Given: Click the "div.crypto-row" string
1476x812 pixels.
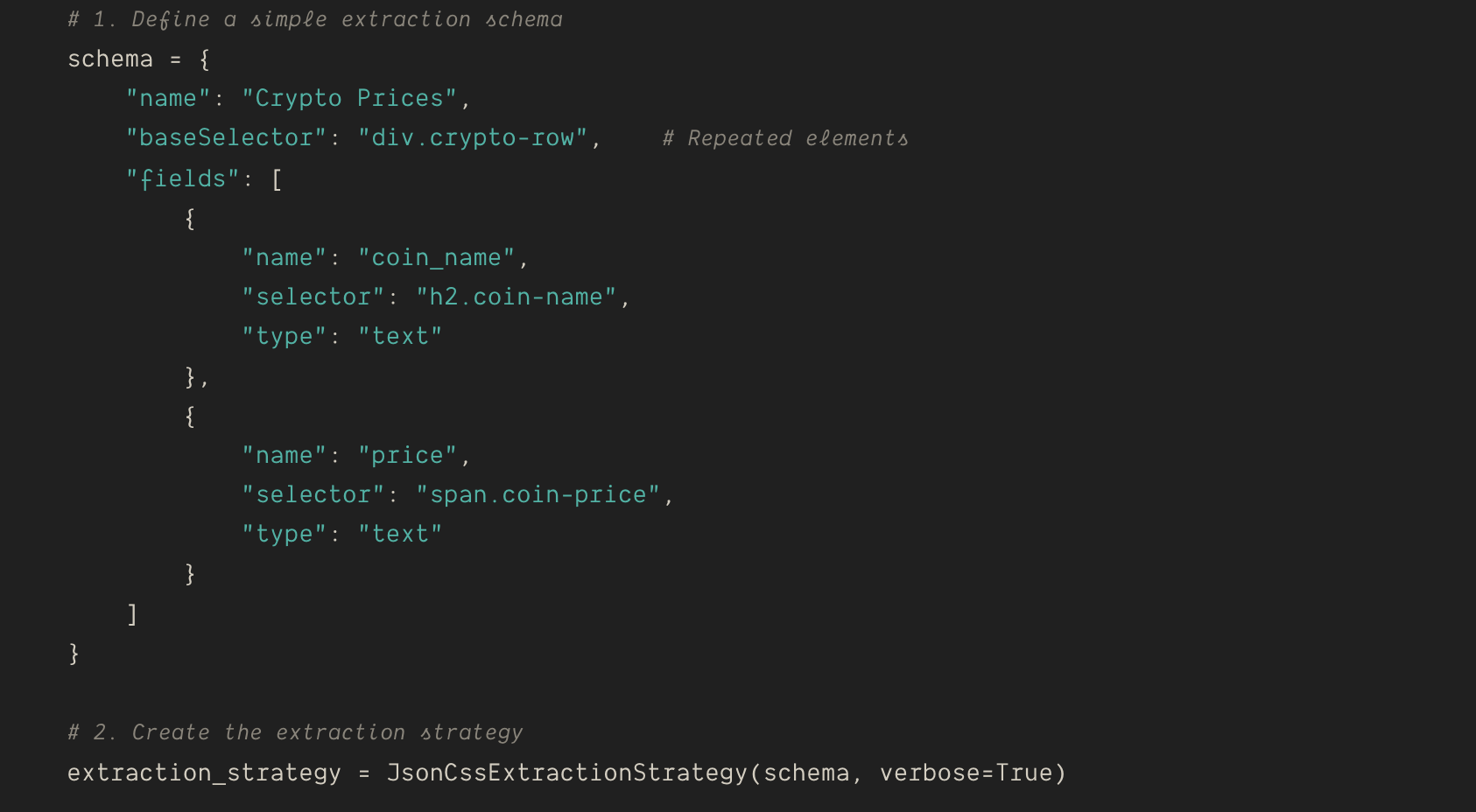Looking at the screenshot, I should pyautogui.click(x=473, y=137).
